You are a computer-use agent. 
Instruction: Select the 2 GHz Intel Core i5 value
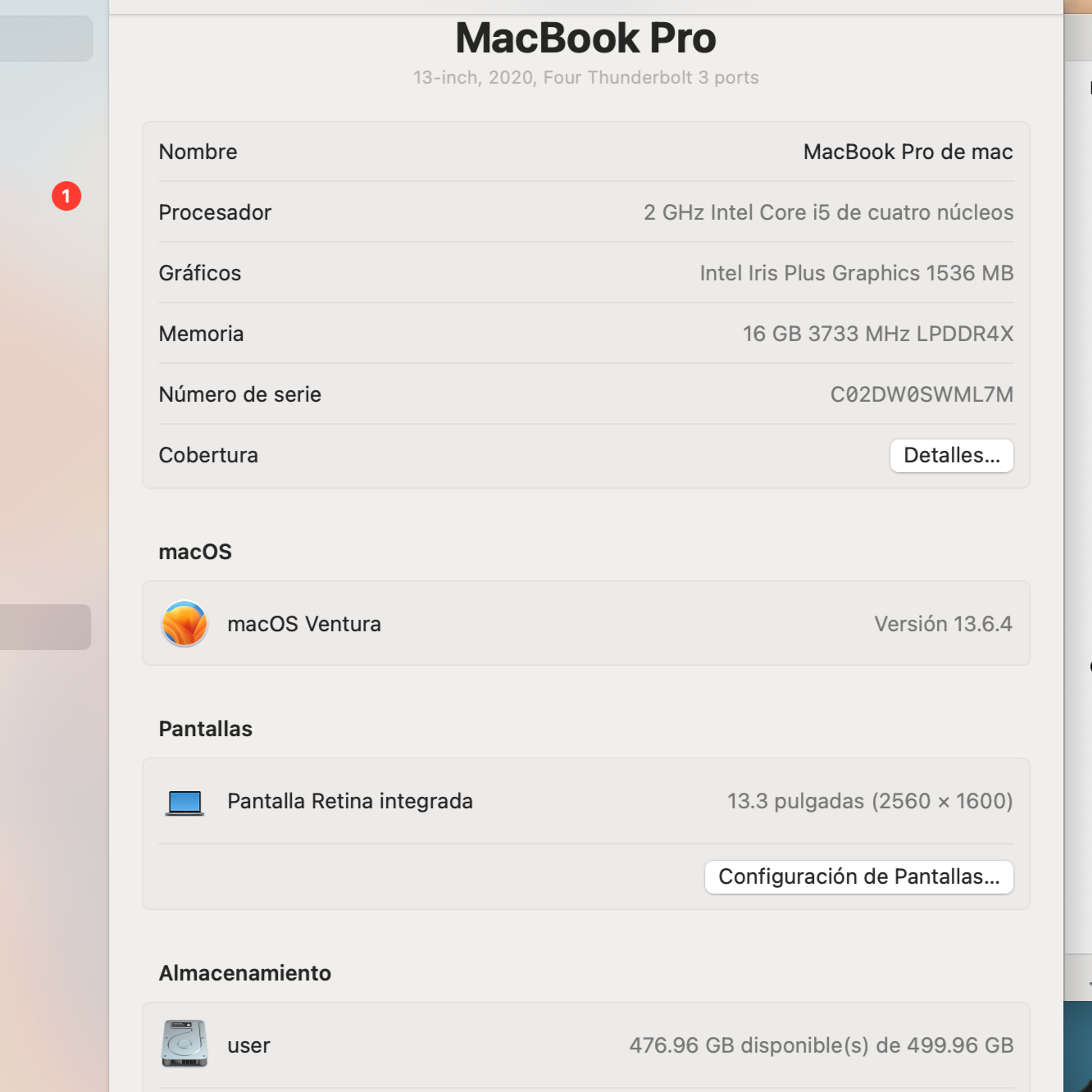click(828, 213)
